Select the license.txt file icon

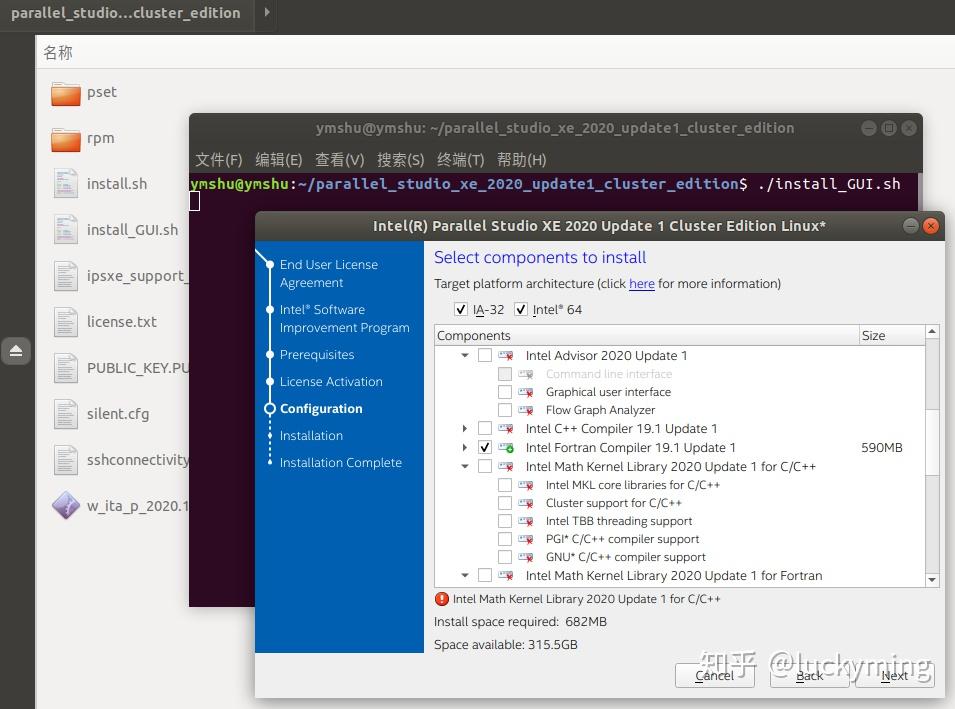click(x=65, y=321)
